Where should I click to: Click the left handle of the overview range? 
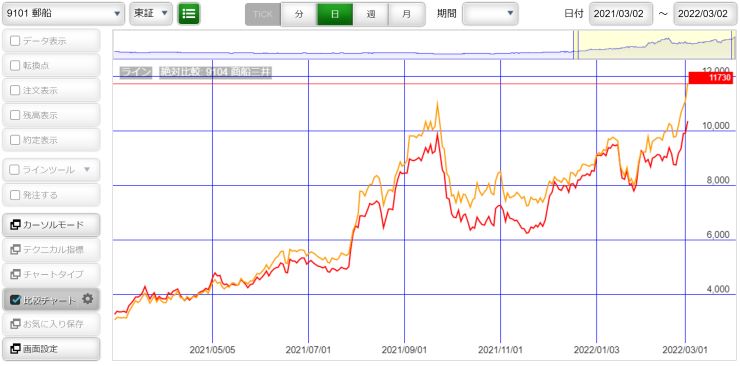tap(576, 45)
